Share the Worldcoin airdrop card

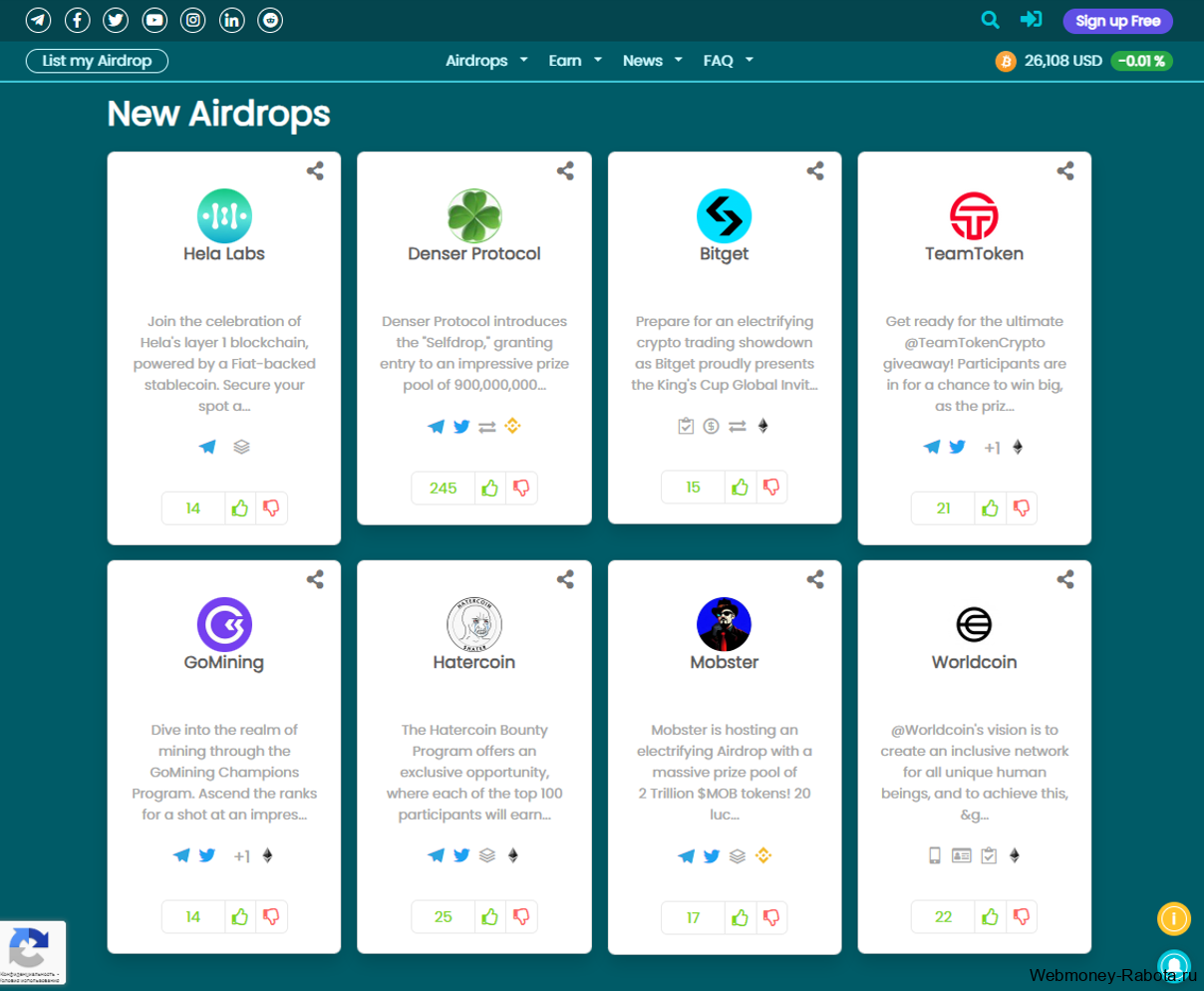[1065, 579]
